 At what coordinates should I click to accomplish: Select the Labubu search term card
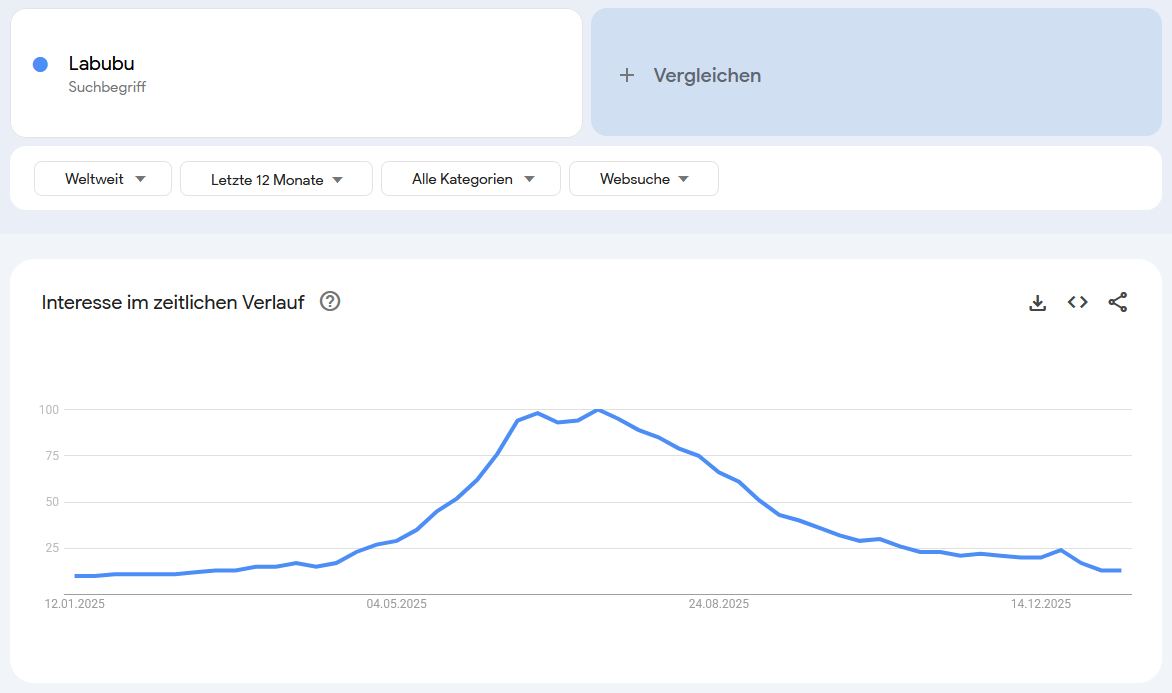point(295,72)
